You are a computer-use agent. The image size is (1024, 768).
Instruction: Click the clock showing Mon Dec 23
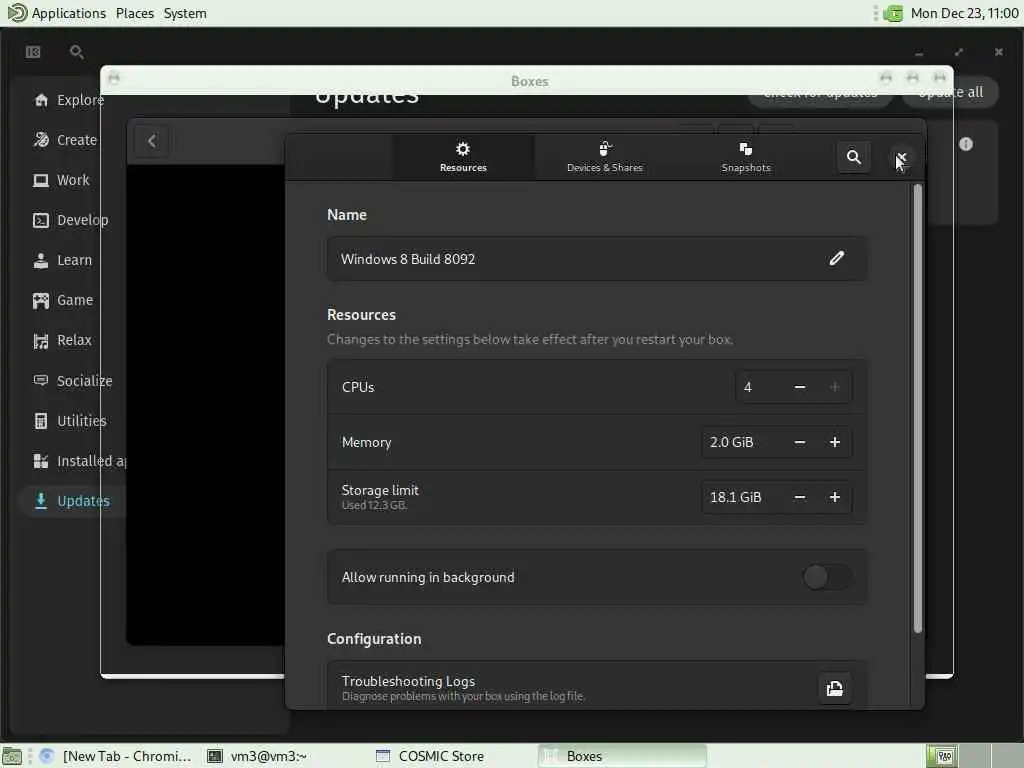[x=964, y=13]
